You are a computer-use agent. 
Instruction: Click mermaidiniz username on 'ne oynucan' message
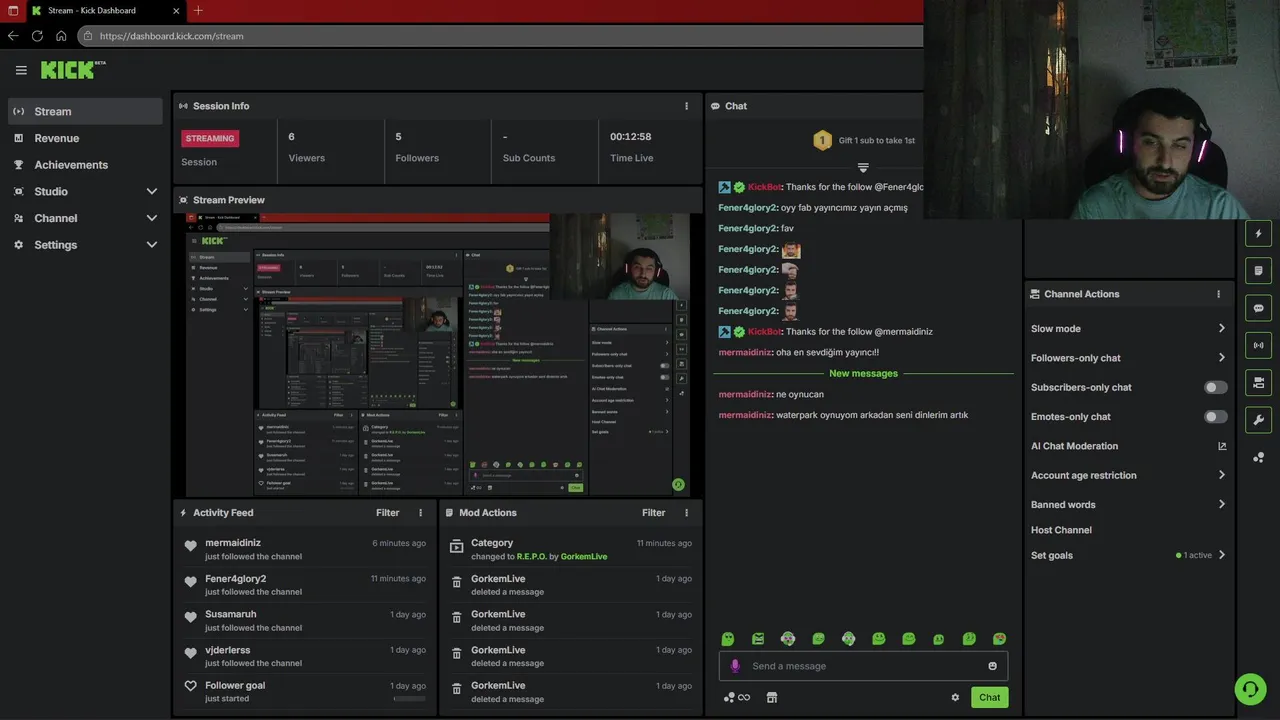pyautogui.click(x=745, y=394)
